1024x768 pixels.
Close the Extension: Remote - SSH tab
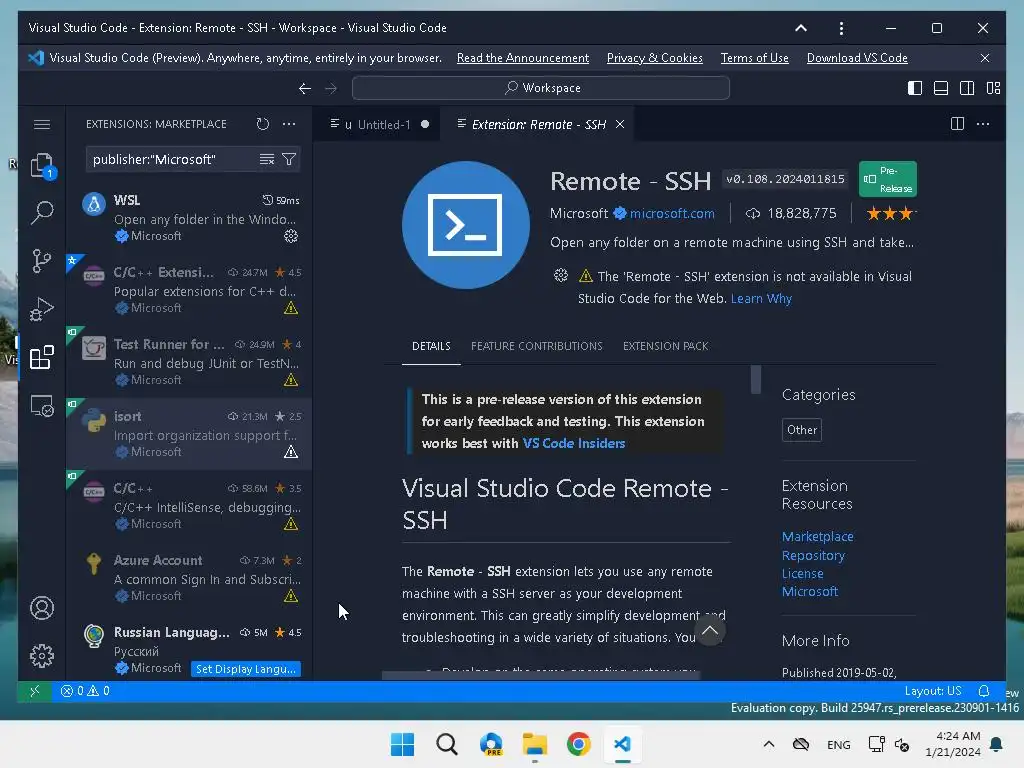click(620, 124)
